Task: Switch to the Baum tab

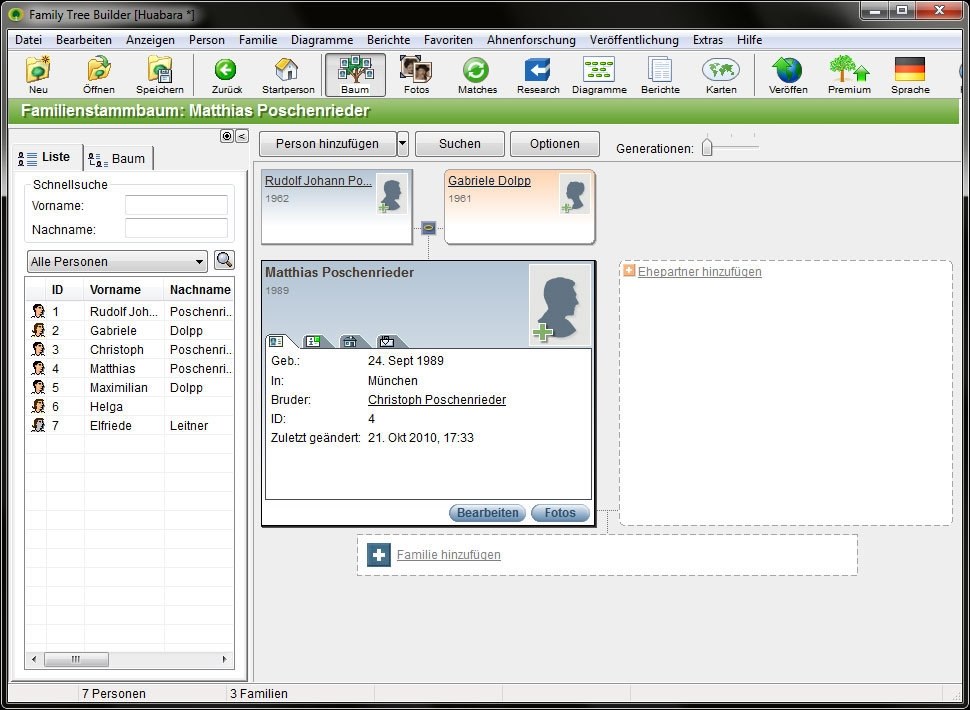Action: [118, 158]
